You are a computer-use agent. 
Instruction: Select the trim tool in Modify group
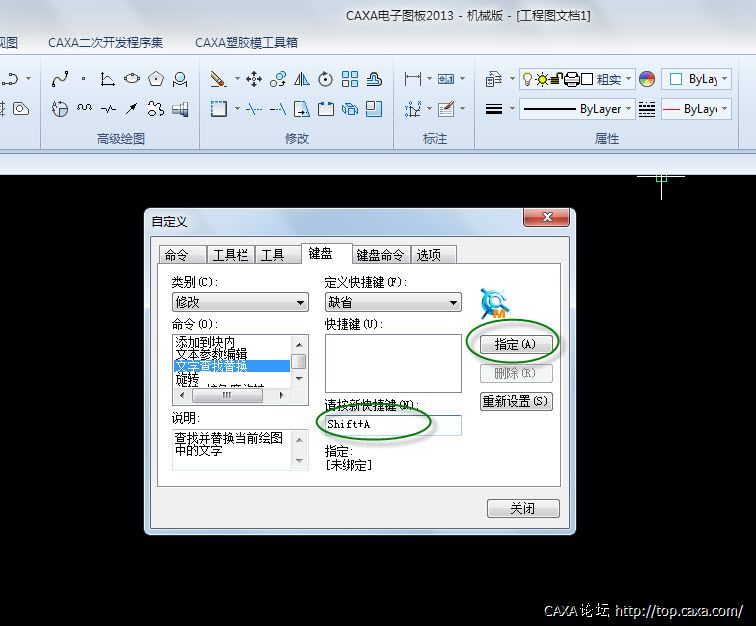coord(254,109)
